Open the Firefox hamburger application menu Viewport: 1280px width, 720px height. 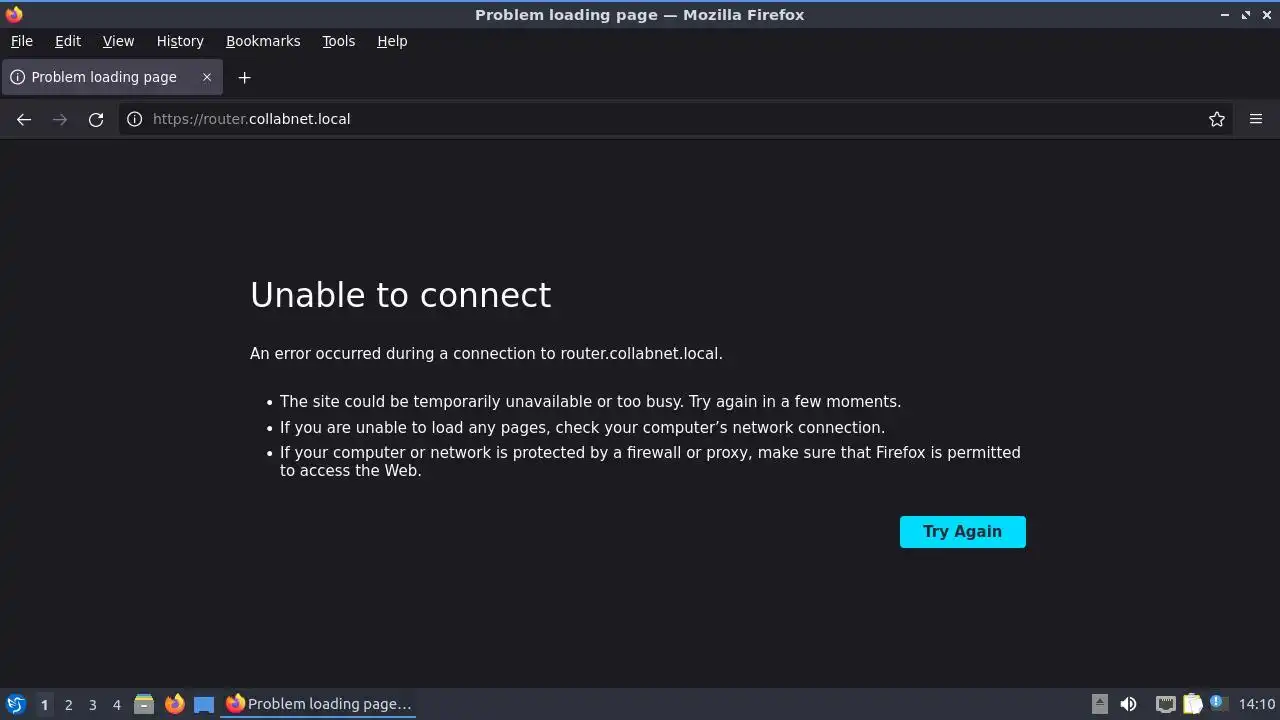click(x=1256, y=119)
